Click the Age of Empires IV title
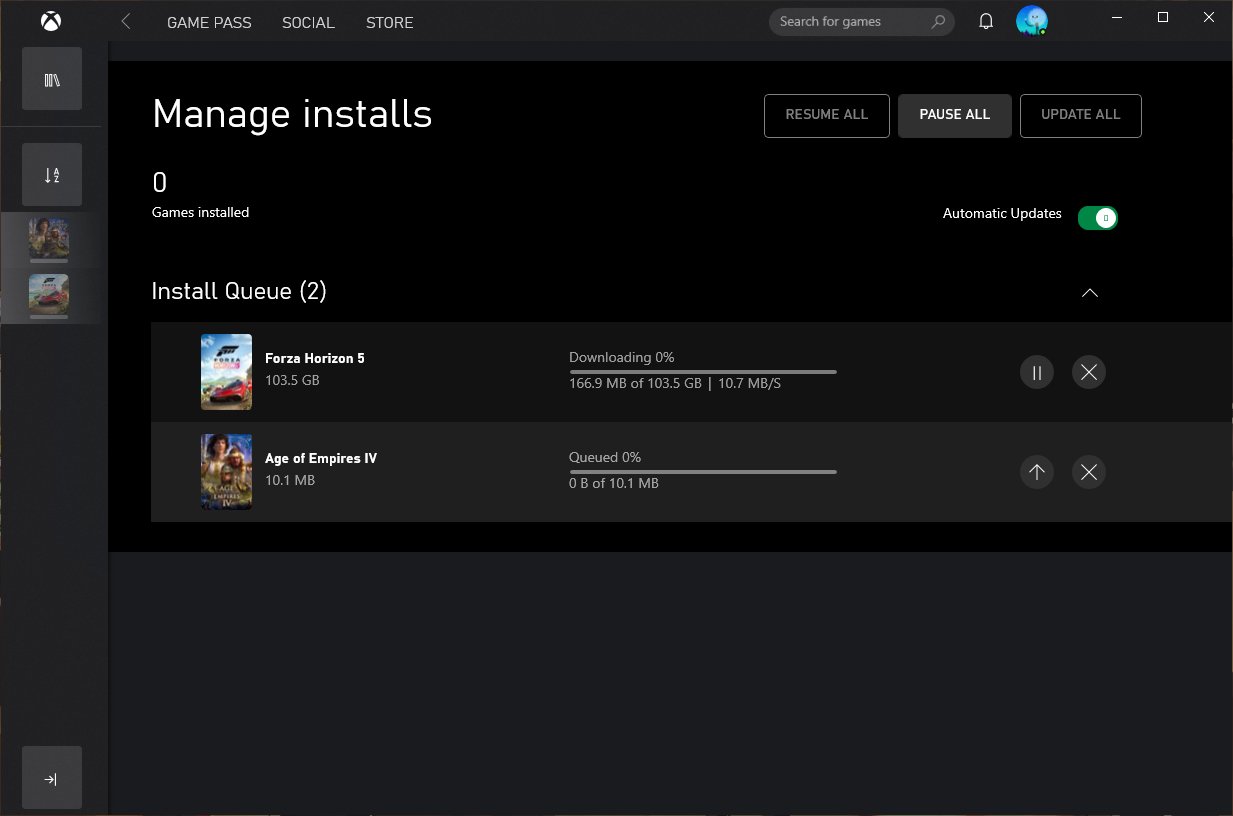 tap(321, 458)
